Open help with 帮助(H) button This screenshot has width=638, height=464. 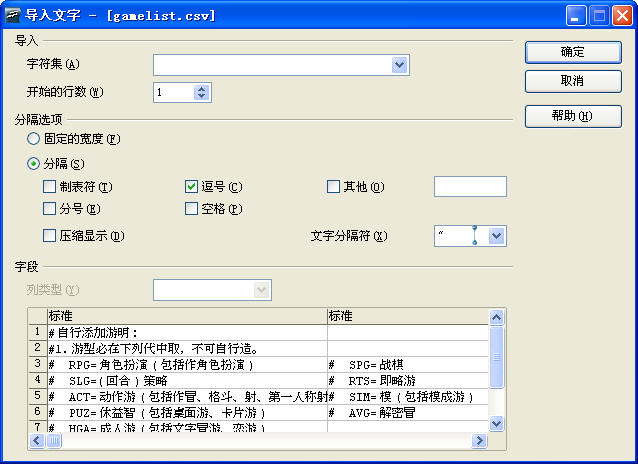click(x=573, y=116)
